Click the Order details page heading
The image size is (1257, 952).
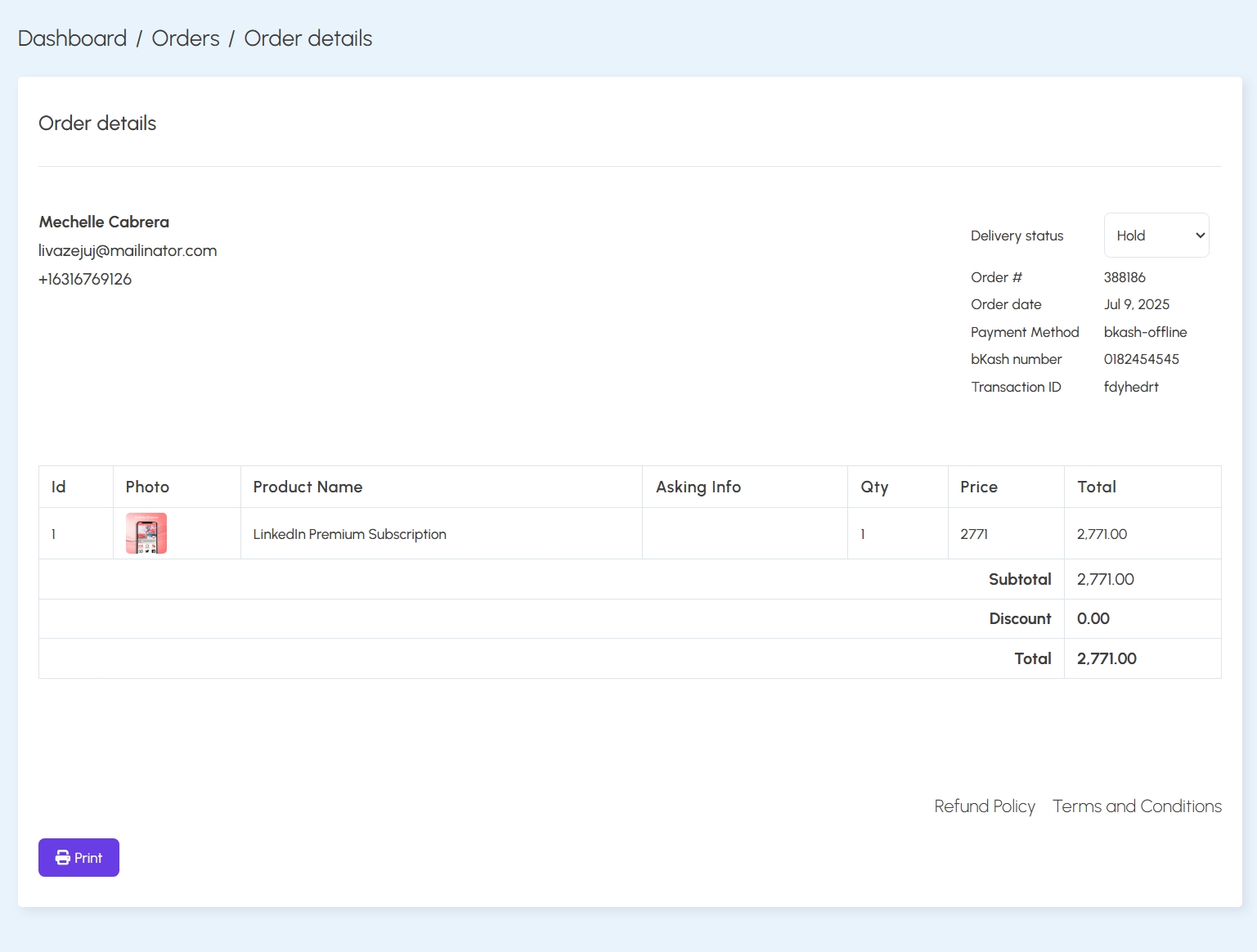click(97, 123)
